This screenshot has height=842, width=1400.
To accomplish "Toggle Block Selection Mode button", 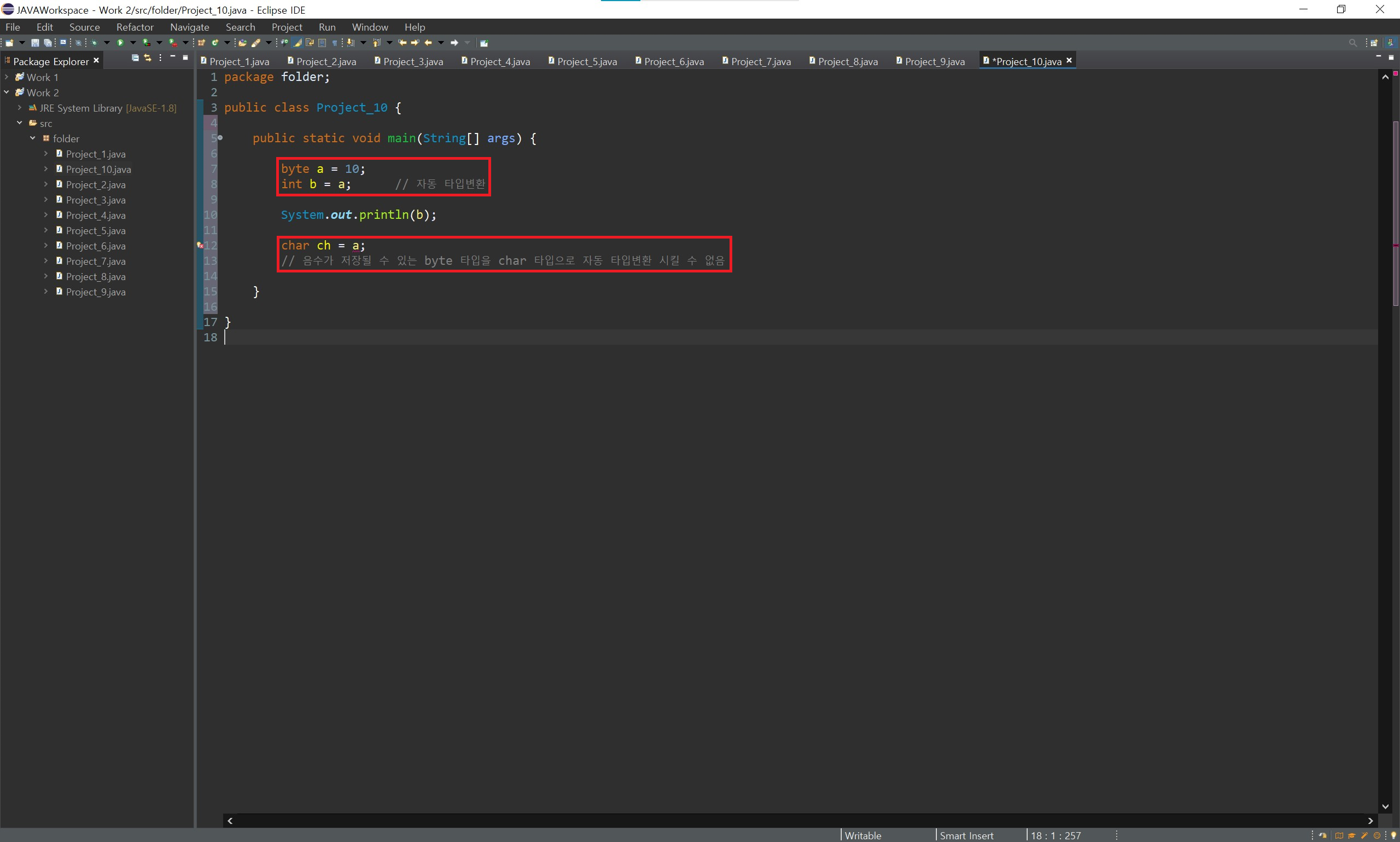I will click(x=322, y=43).
